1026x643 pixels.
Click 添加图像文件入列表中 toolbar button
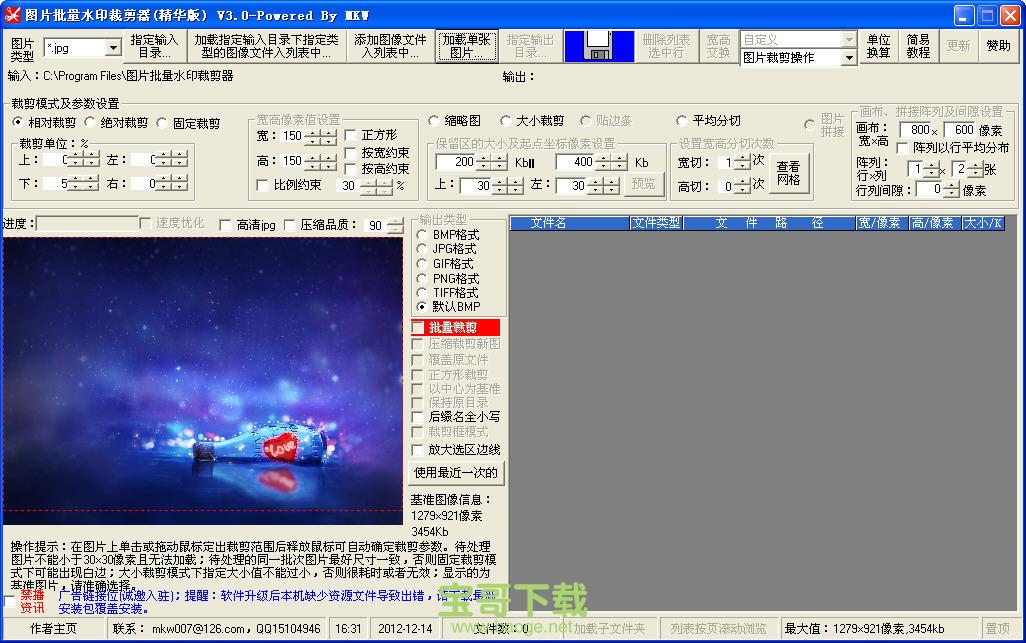tap(389, 46)
